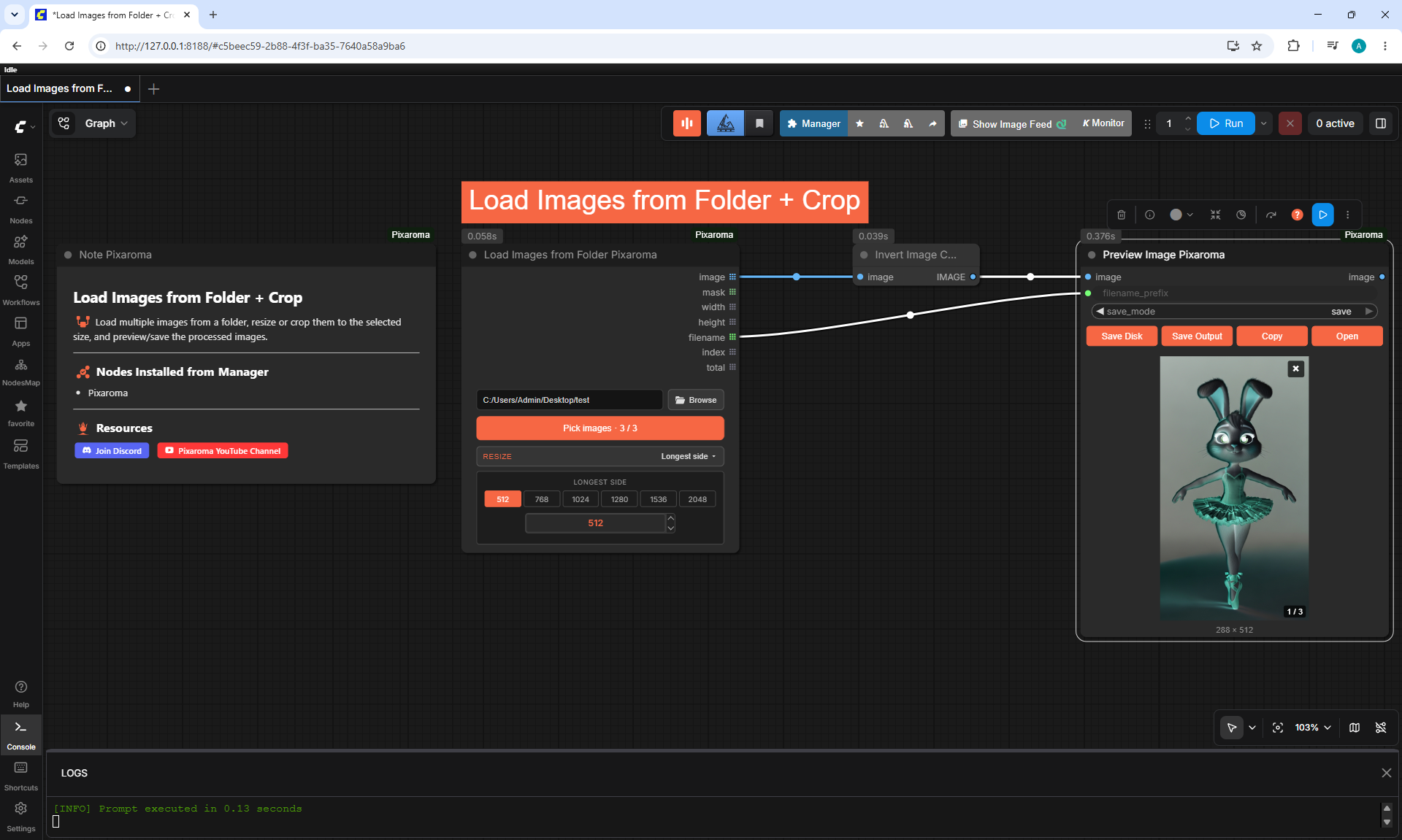This screenshot has height=840, width=1402.
Task: Toggle Show Image Feed
Action: 1011,123
